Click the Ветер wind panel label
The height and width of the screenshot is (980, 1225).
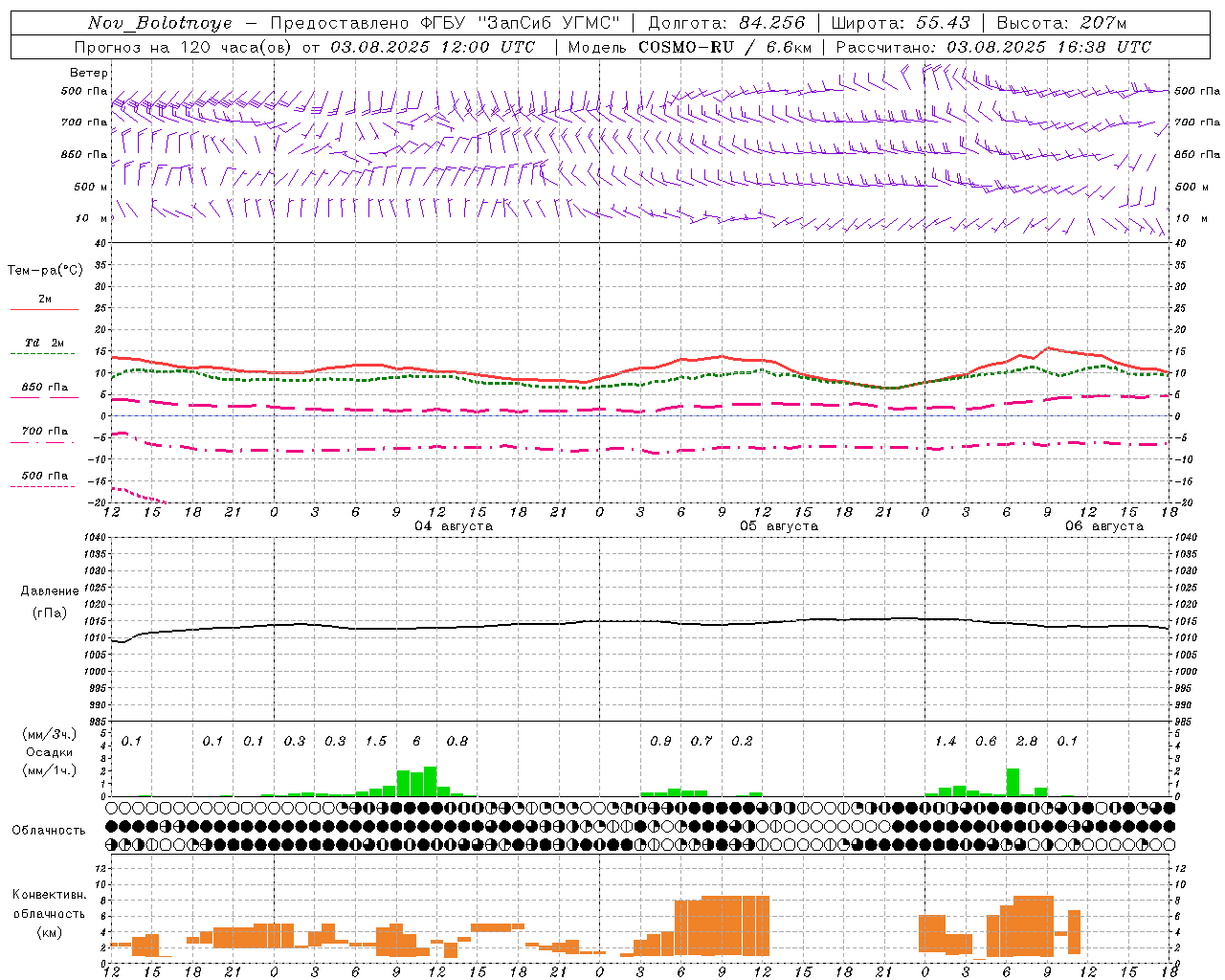[x=88, y=73]
